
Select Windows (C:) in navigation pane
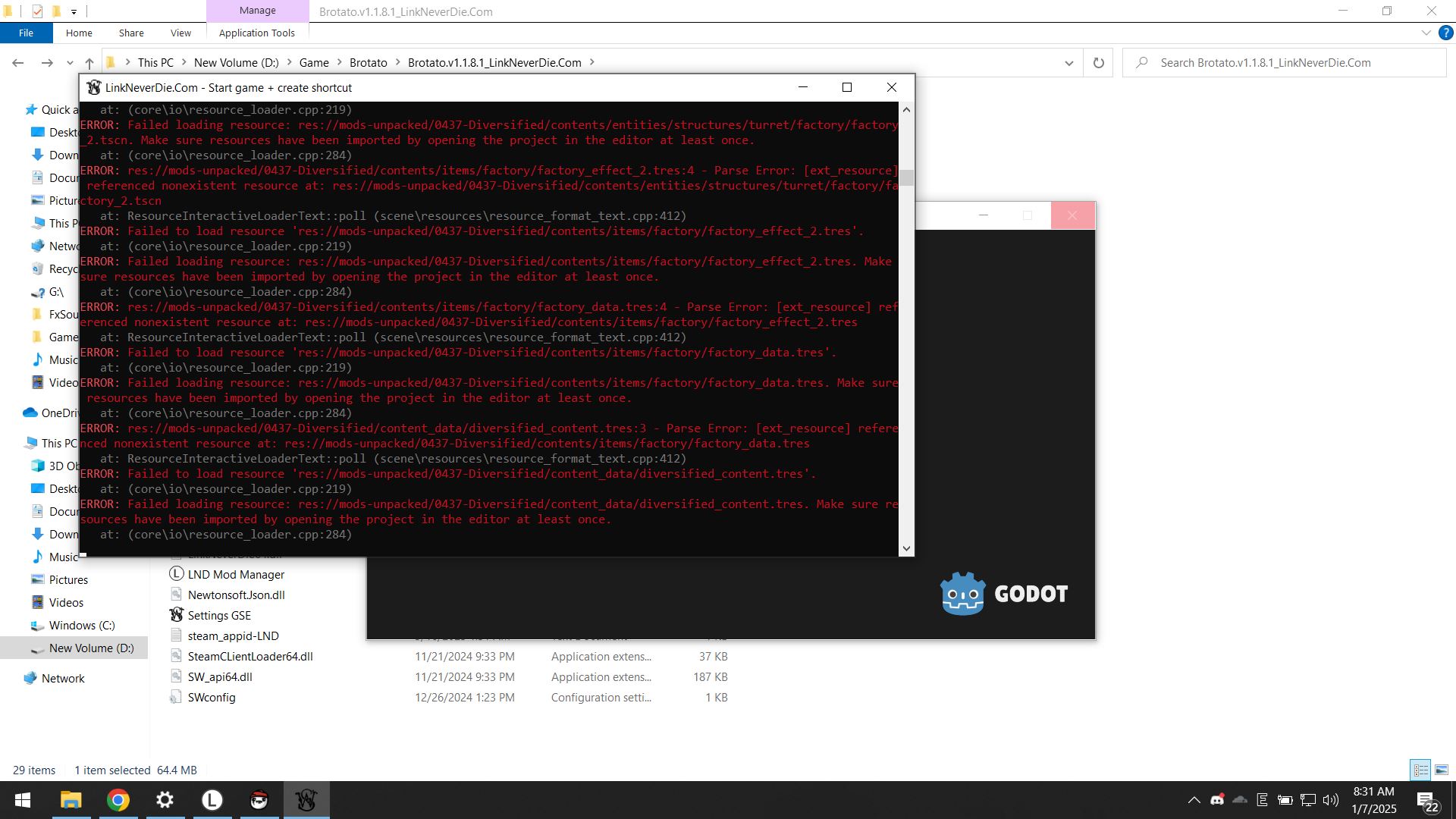(x=82, y=625)
